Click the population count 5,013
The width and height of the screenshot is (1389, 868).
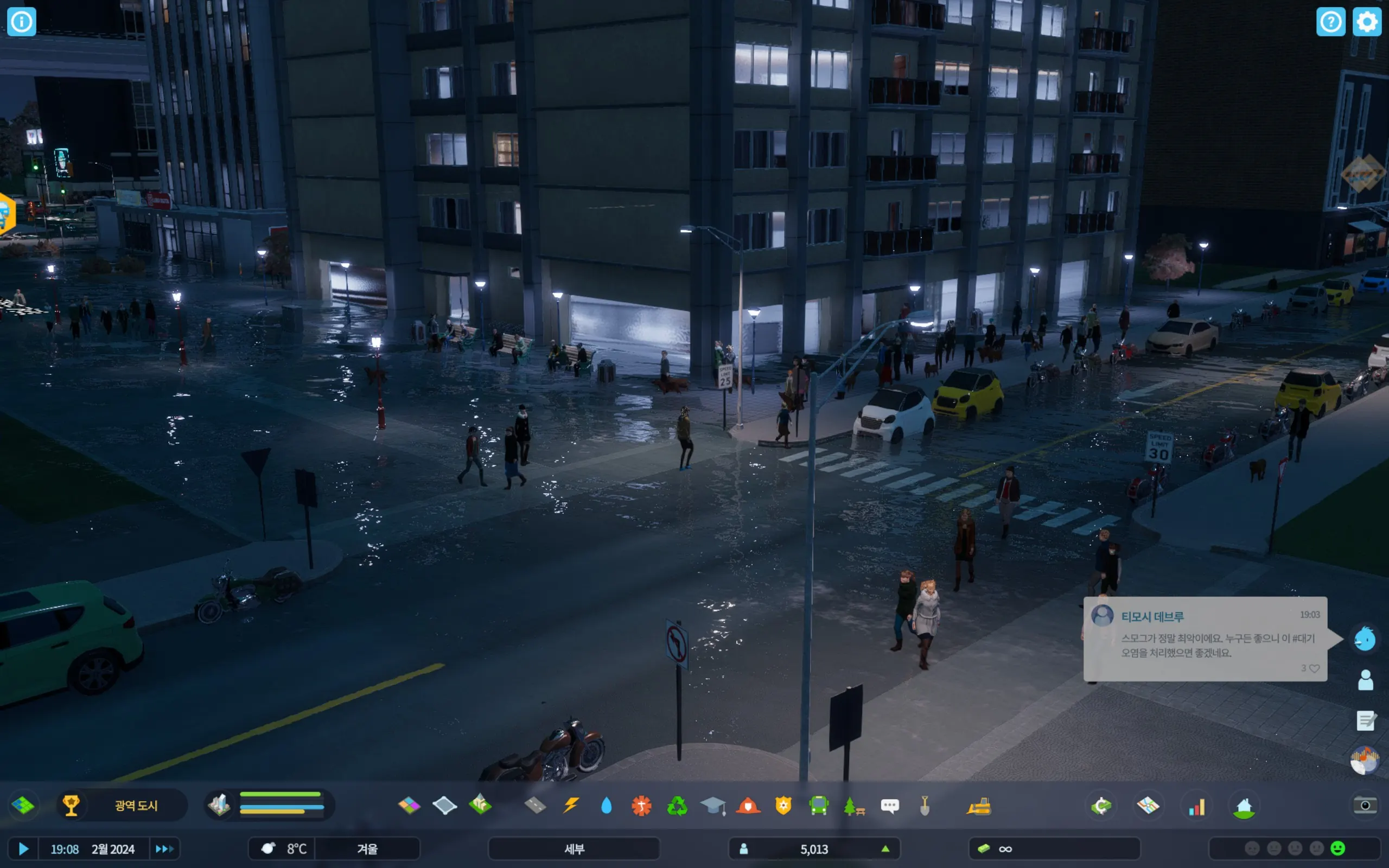point(814,849)
